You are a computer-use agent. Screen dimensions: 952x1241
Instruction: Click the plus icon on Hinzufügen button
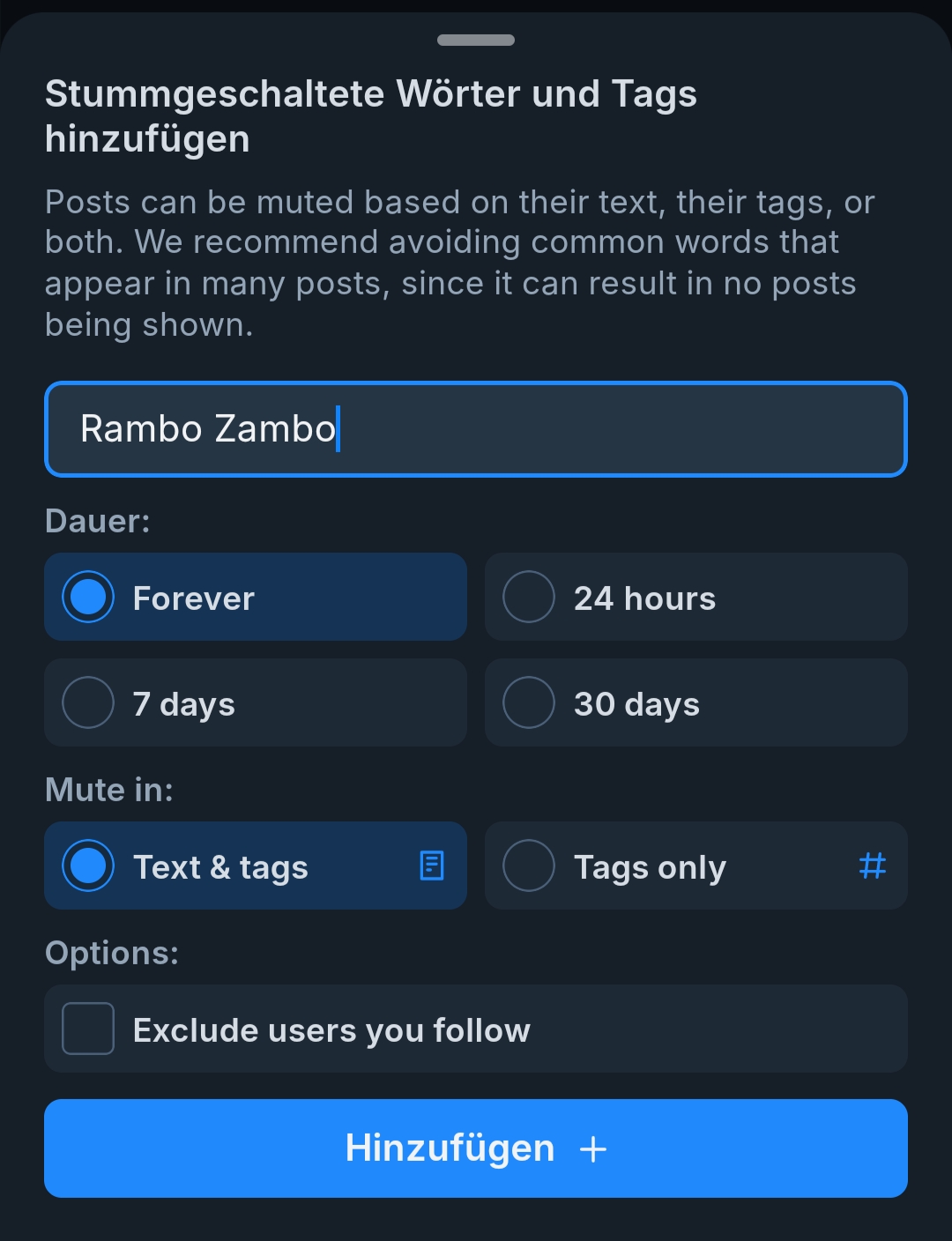point(593,1149)
